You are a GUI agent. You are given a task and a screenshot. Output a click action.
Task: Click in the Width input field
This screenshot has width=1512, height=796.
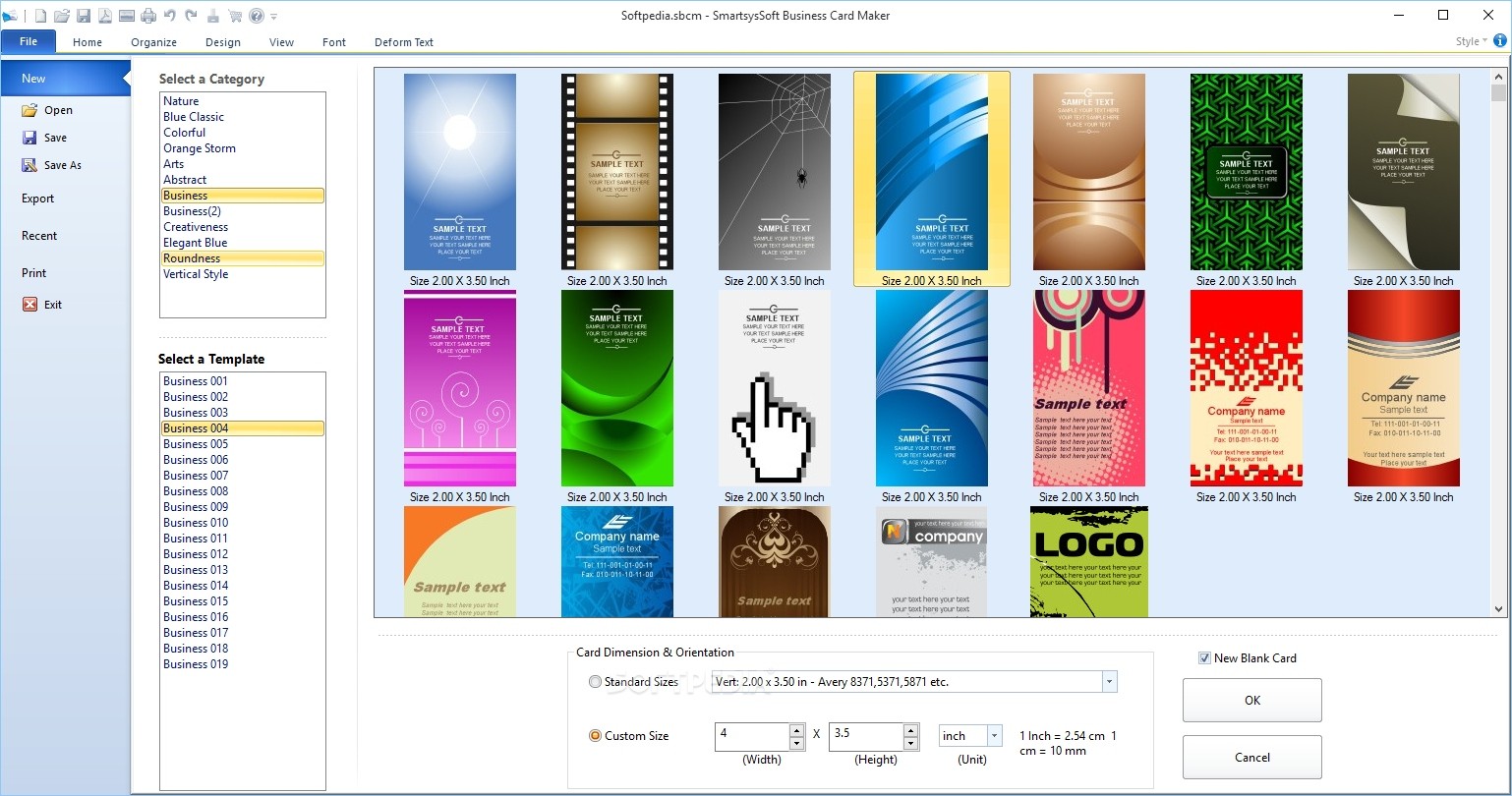click(x=752, y=737)
